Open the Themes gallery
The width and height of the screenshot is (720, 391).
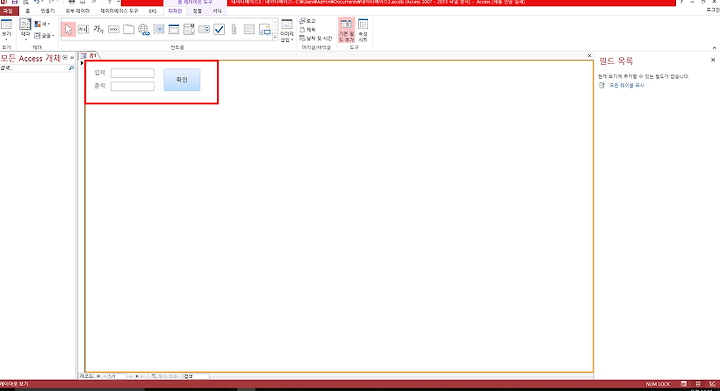[25, 31]
